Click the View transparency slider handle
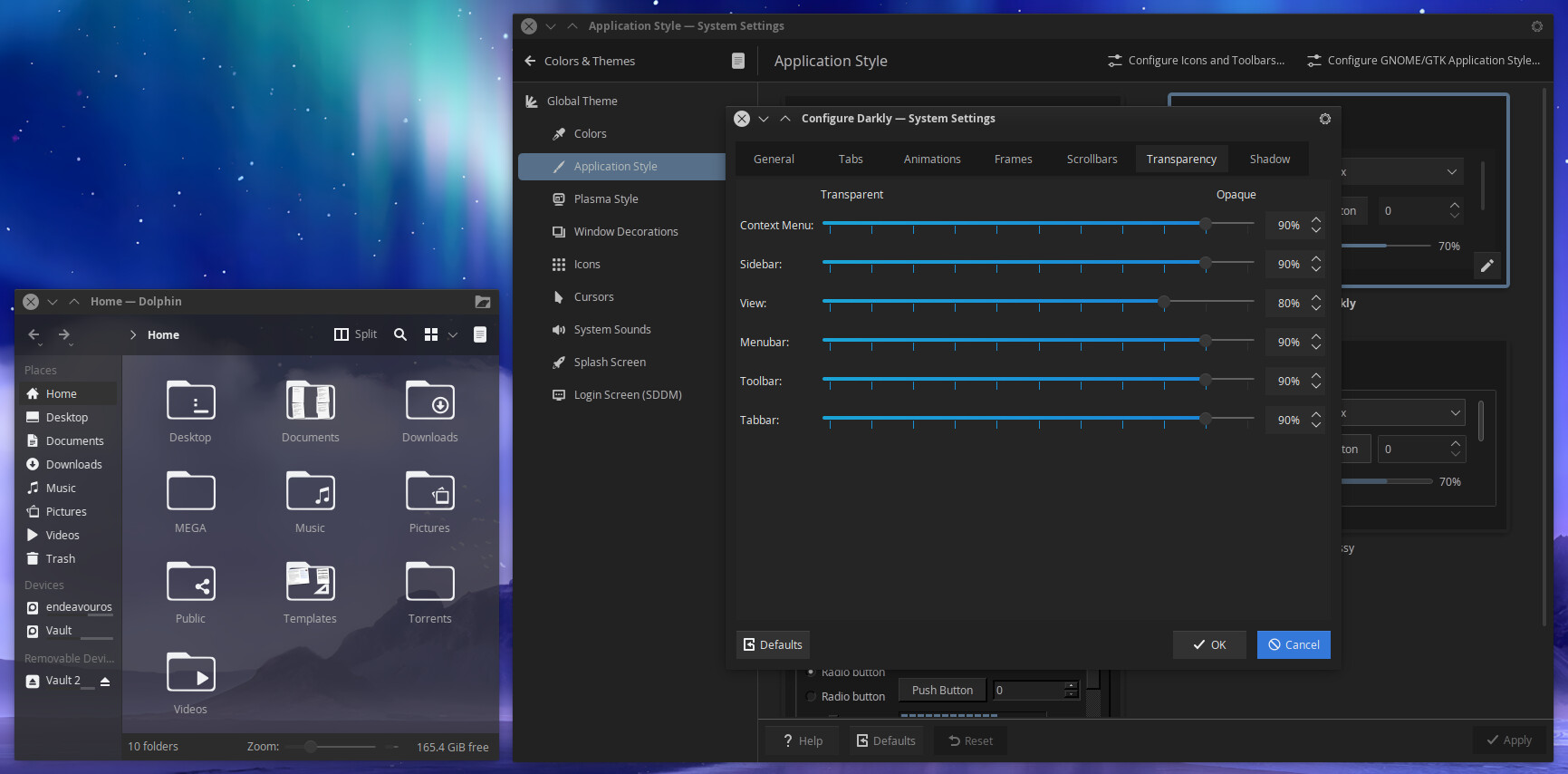1568x774 pixels. (x=1164, y=302)
